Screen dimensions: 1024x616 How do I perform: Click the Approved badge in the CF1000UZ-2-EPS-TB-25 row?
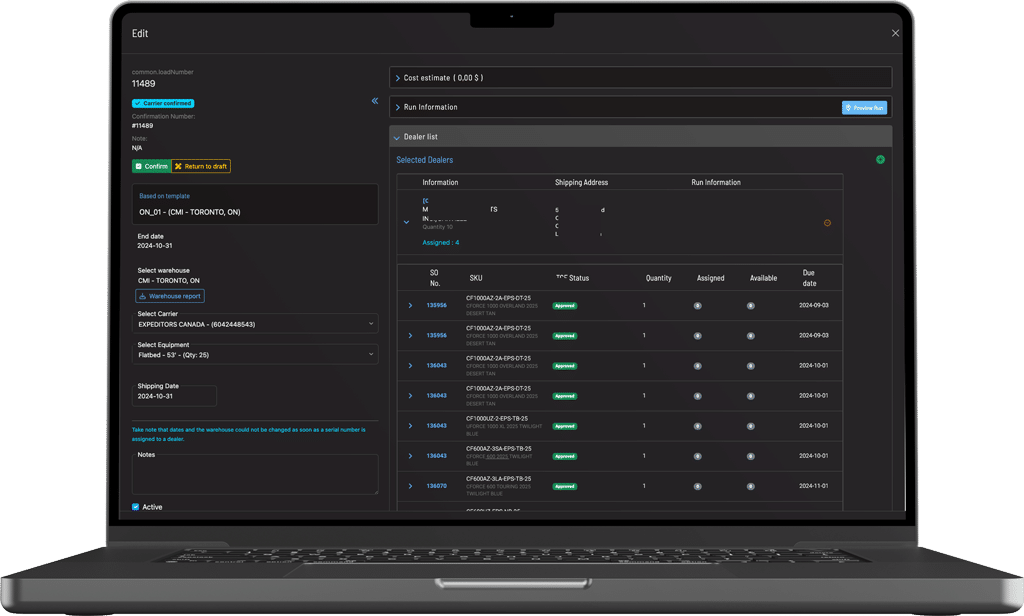coord(565,427)
